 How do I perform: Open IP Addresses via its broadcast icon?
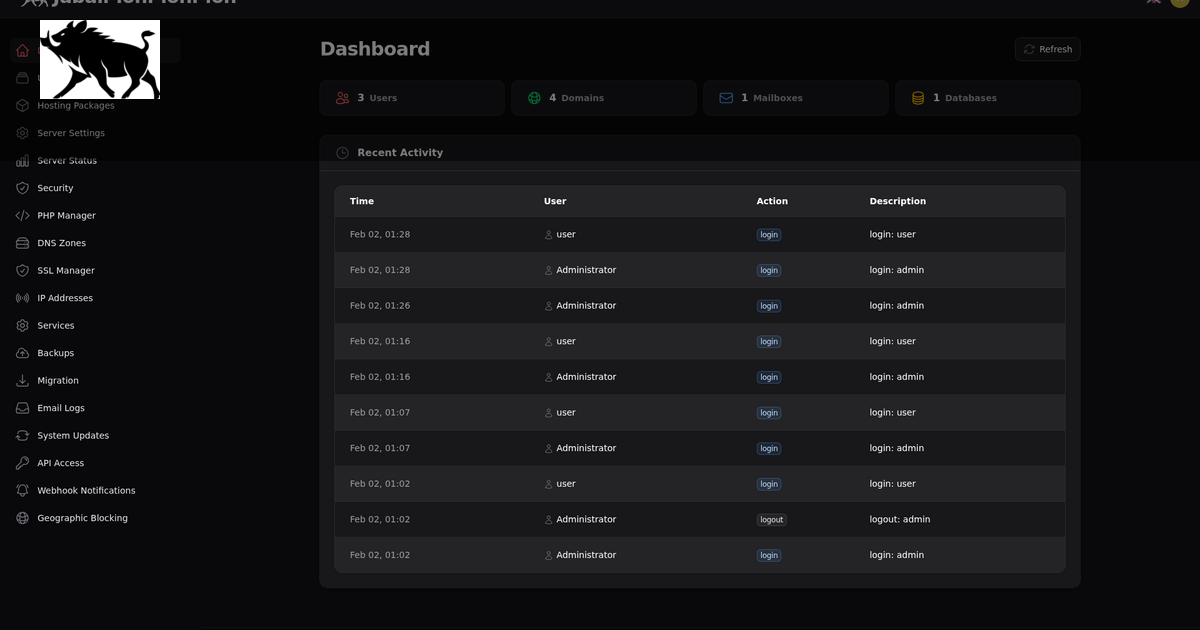[x=22, y=298]
